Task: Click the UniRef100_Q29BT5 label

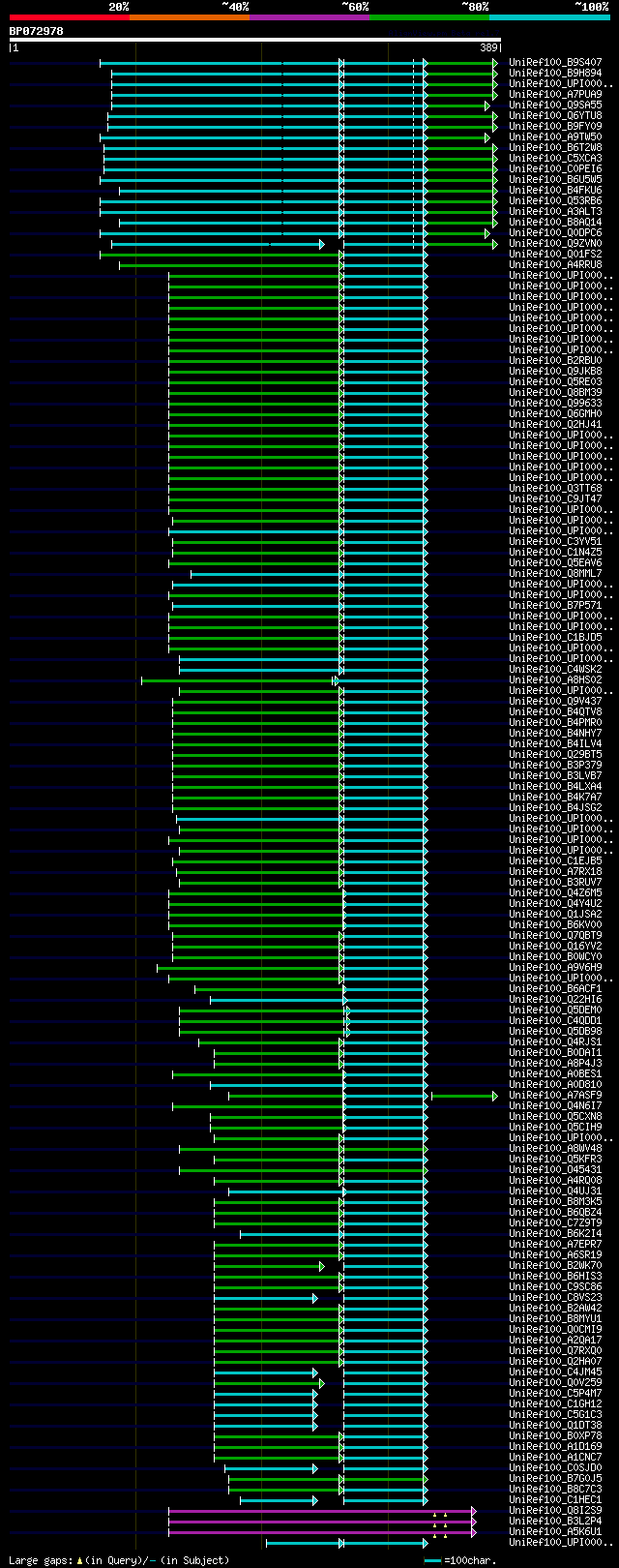Action: coord(555,754)
